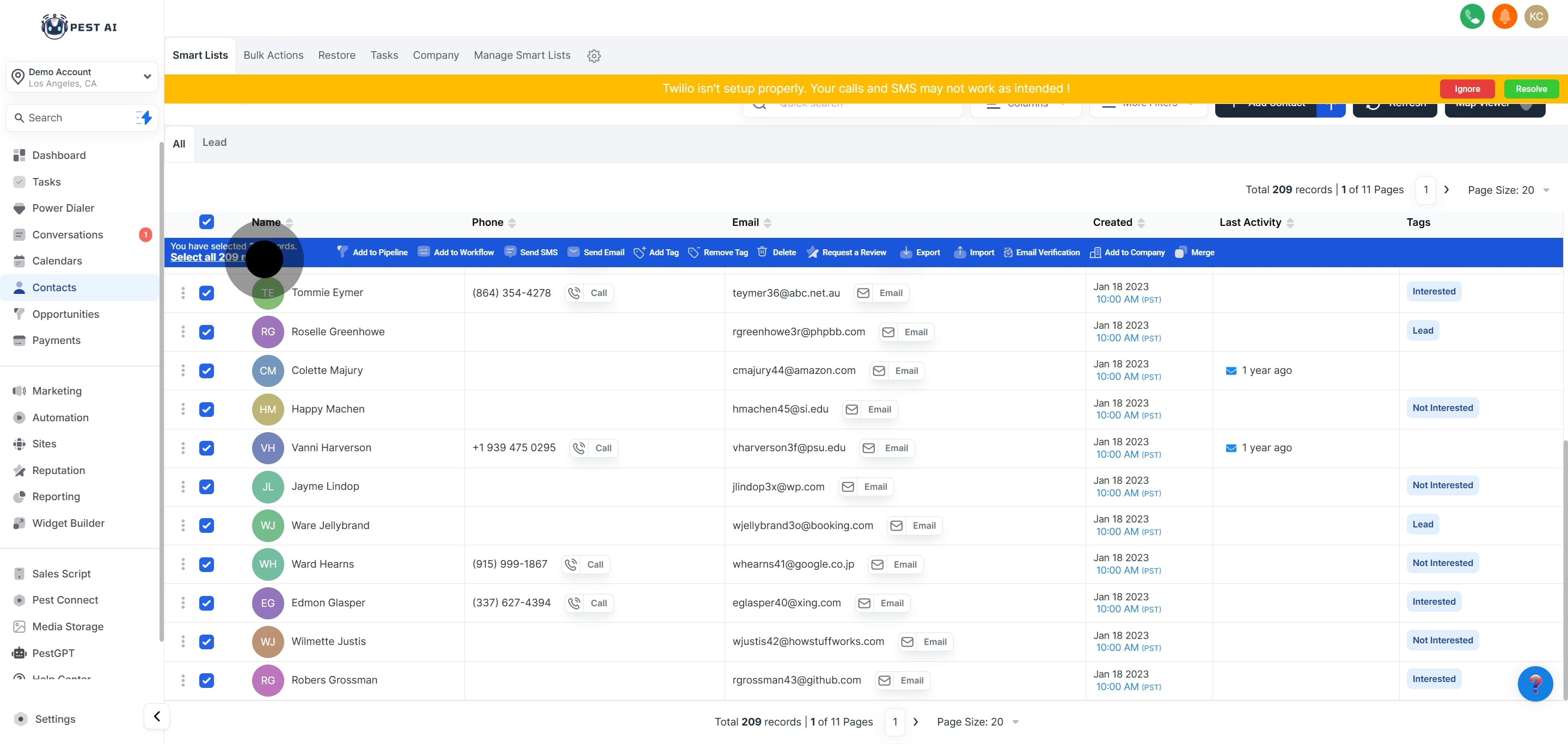
Task: Click the Add to Pipeline funnel icon
Action: (x=342, y=252)
